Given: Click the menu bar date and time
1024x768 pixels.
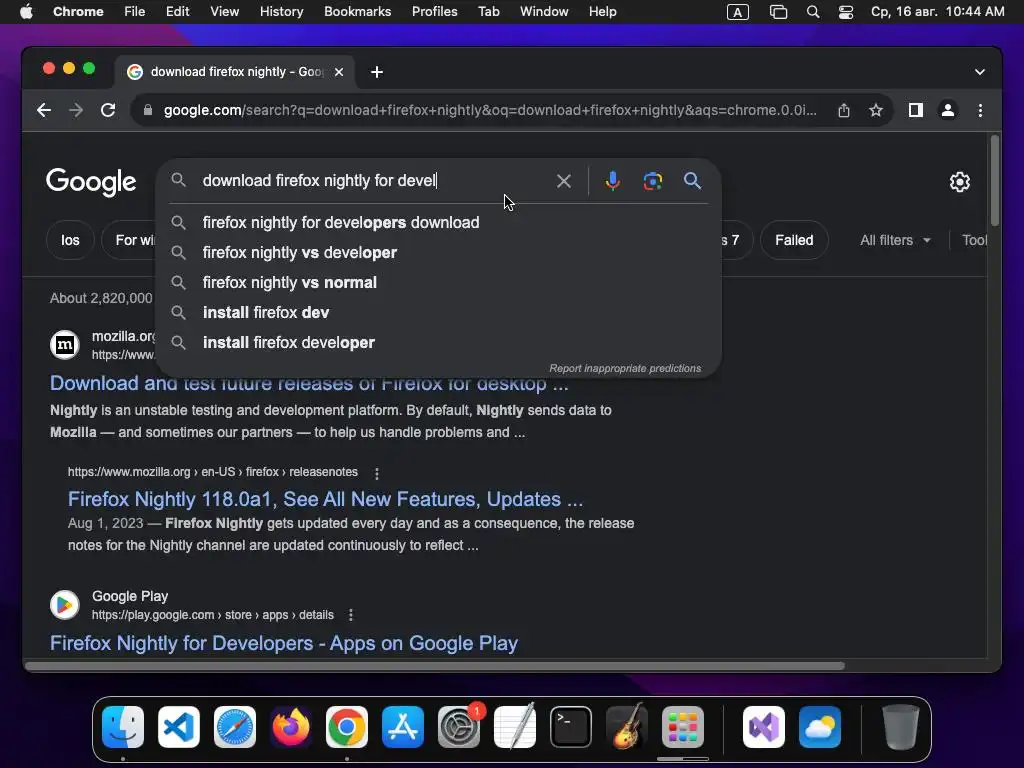Looking at the screenshot, I should coord(937,12).
